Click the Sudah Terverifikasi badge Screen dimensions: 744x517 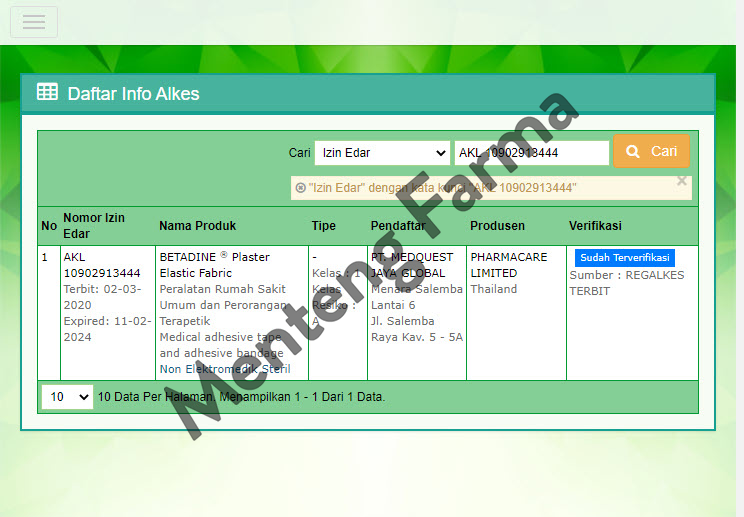click(624, 258)
